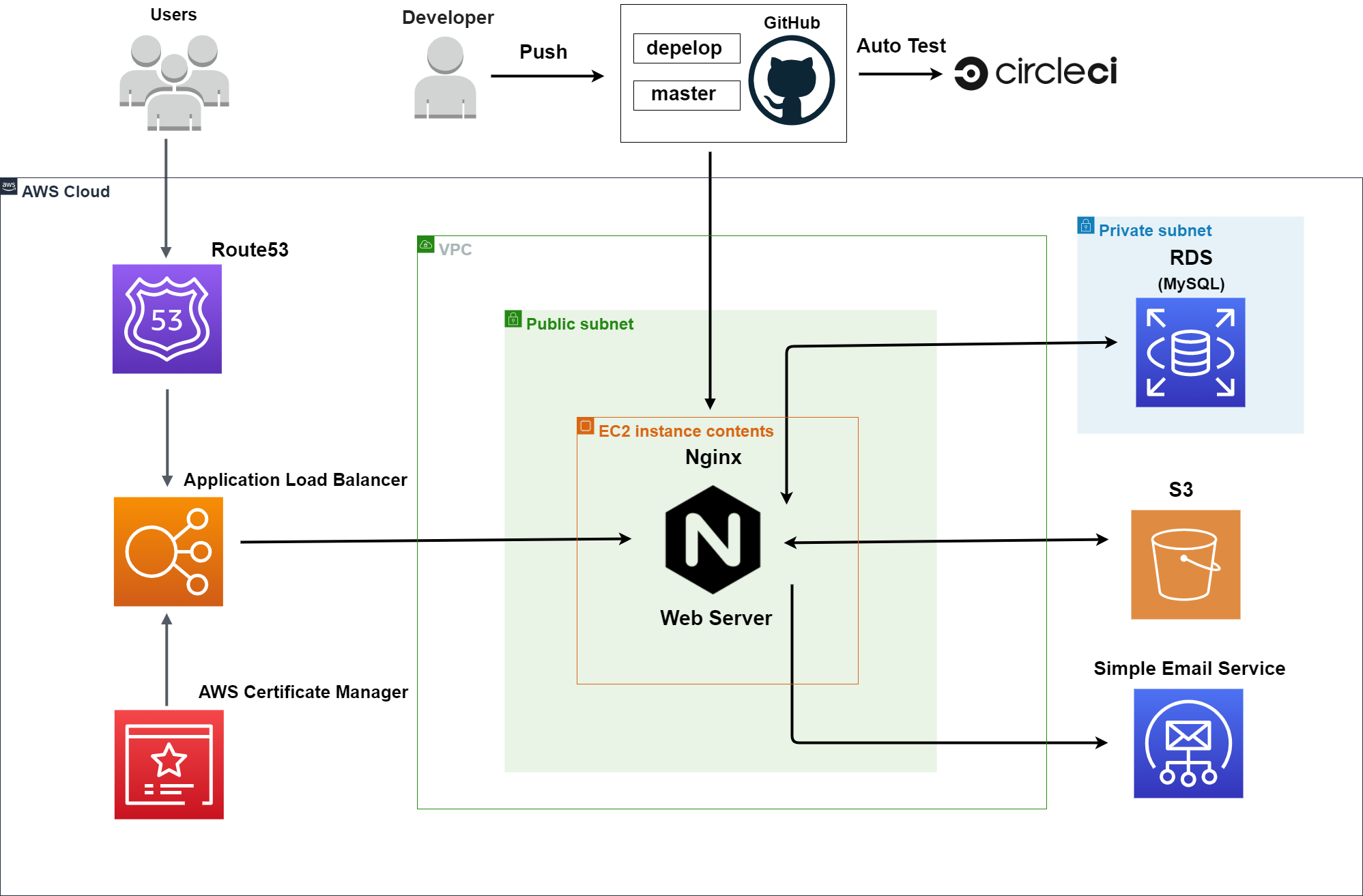Click the Web Server text label
Viewport: 1363px width, 896px height.
[x=716, y=618]
